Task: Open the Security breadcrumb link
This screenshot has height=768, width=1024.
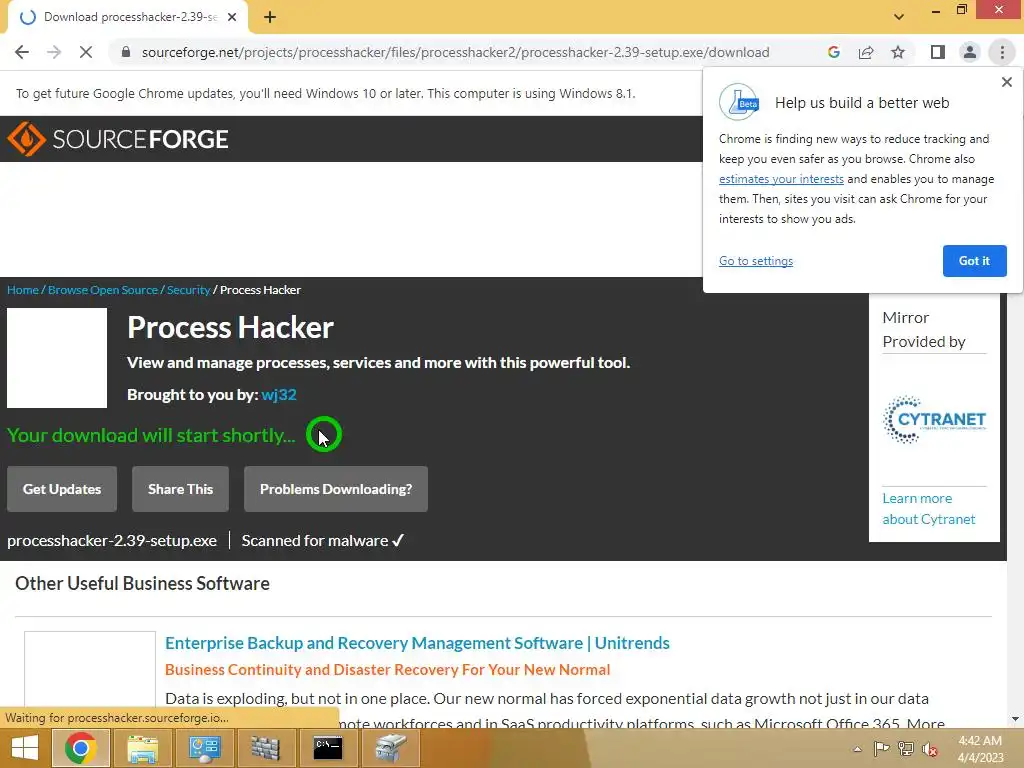Action: [x=188, y=290]
